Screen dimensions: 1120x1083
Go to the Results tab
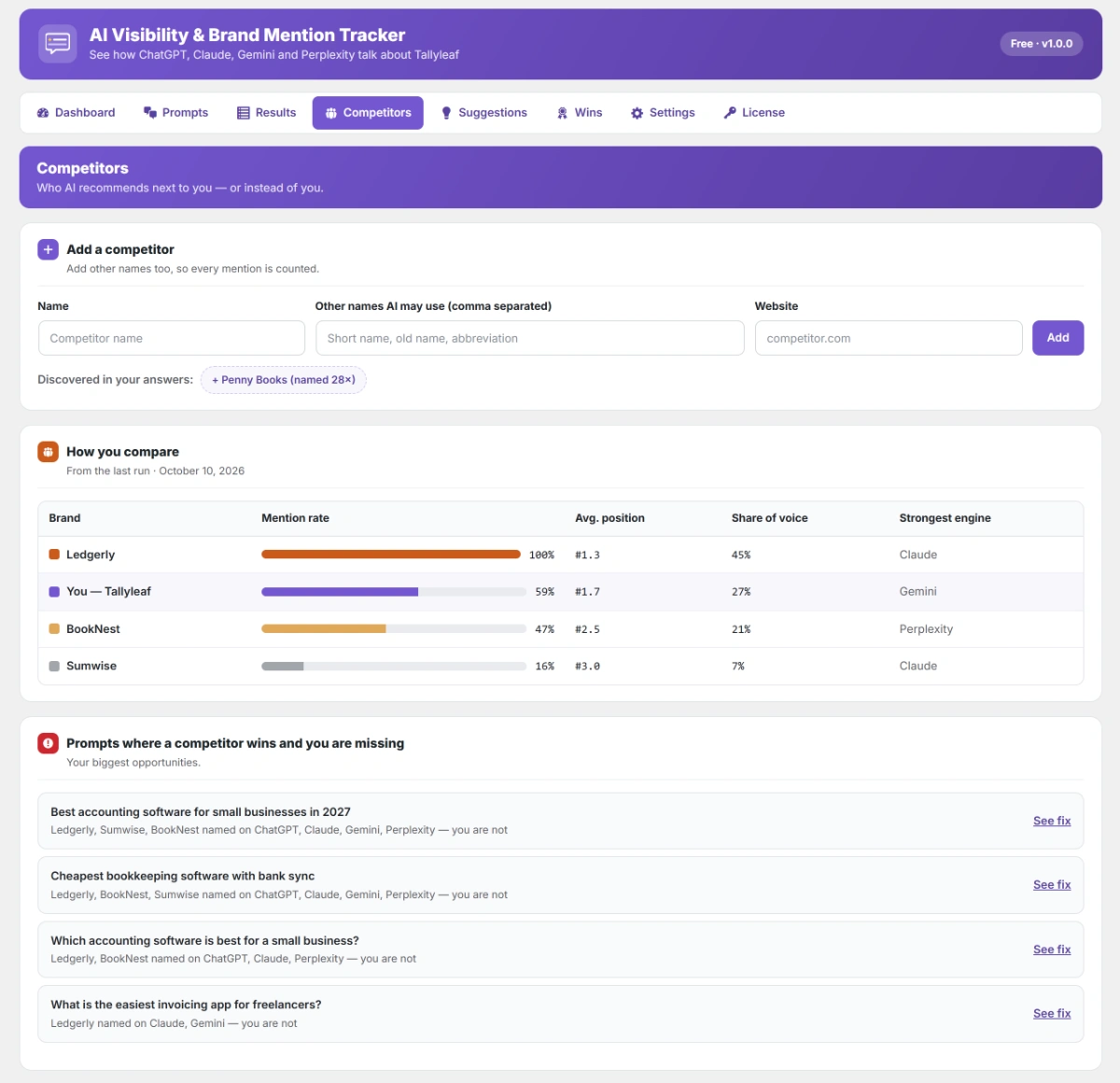(x=267, y=113)
